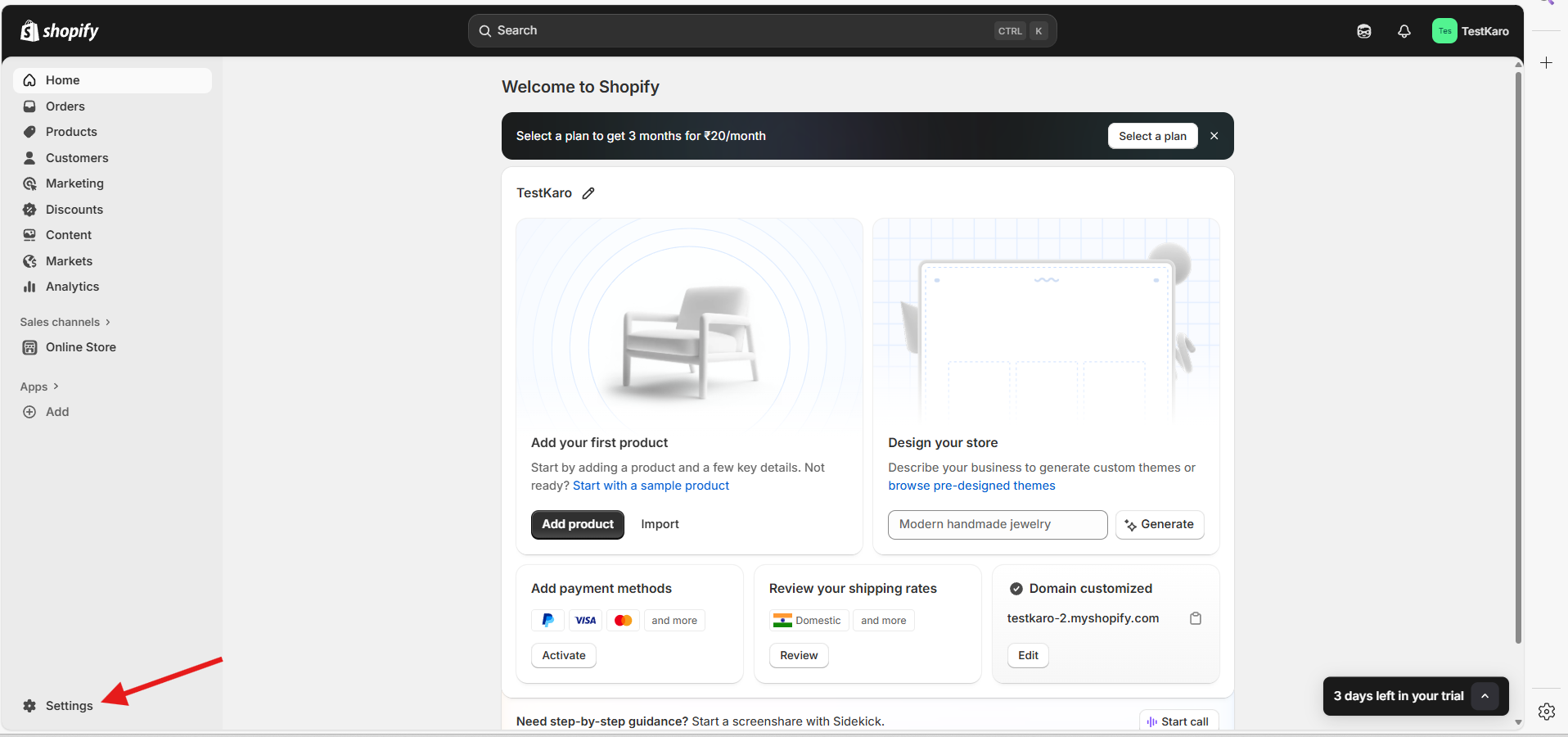This screenshot has width=1568, height=737.
Task: Expand the Apps section
Action: click(x=39, y=387)
